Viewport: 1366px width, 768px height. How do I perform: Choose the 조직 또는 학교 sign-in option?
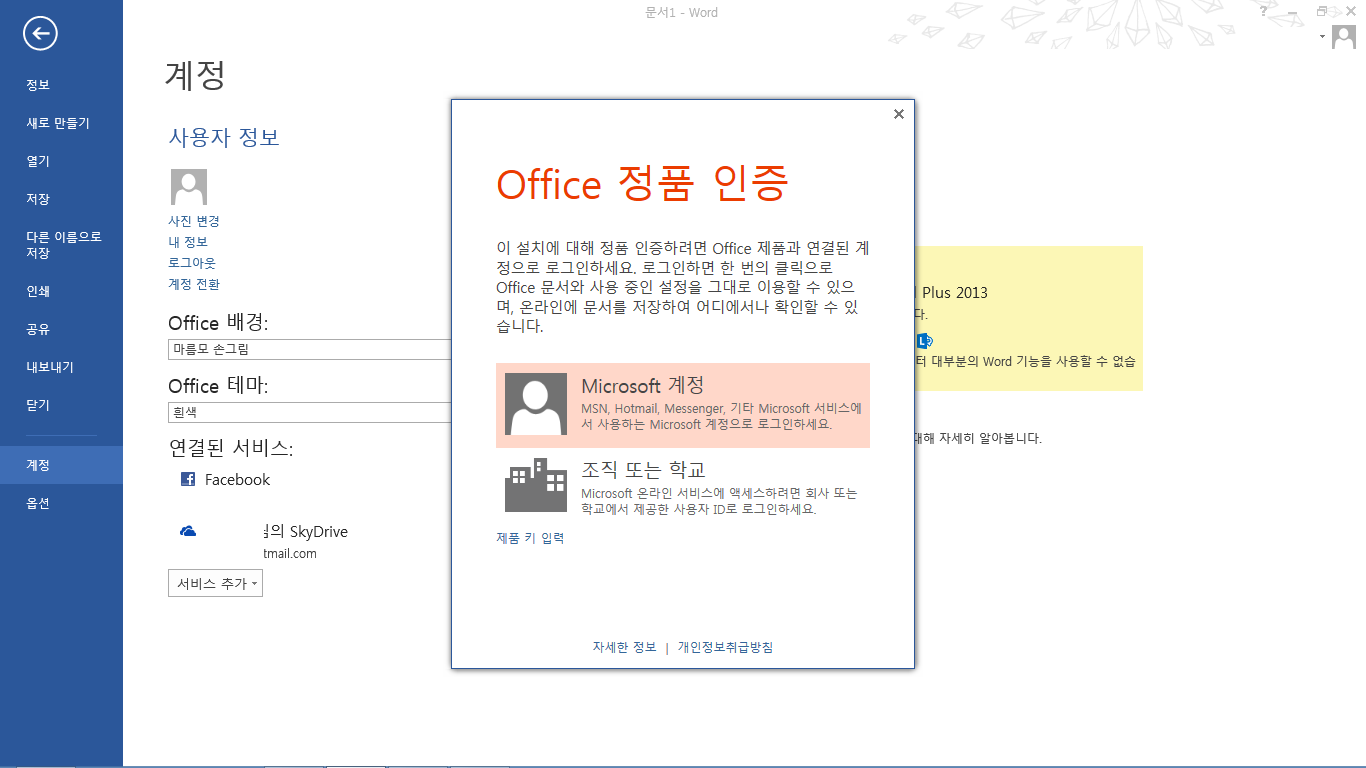click(683, 487)
